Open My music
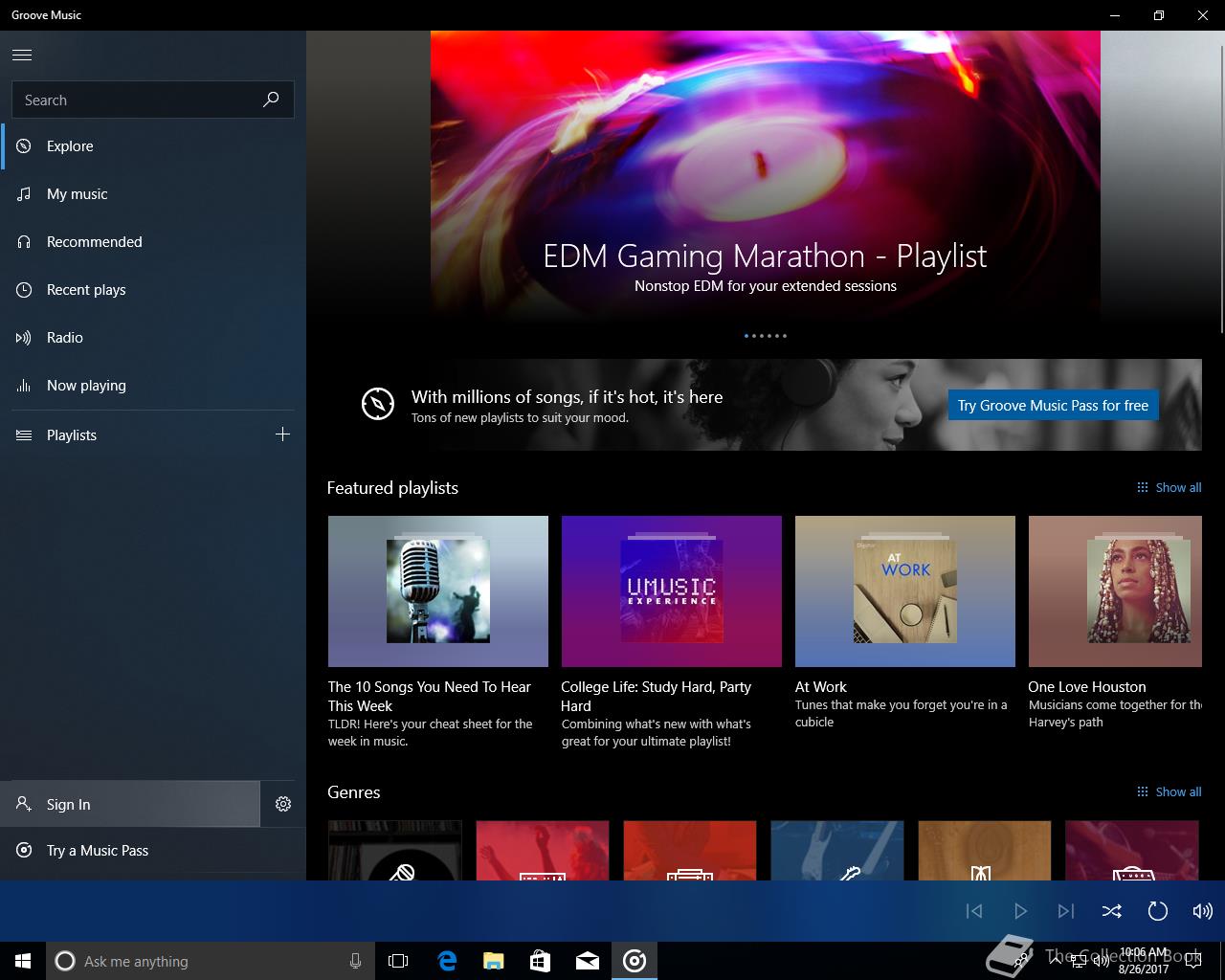The height and width of the screenshot is (980, 1225). click(x=153, y=194)
